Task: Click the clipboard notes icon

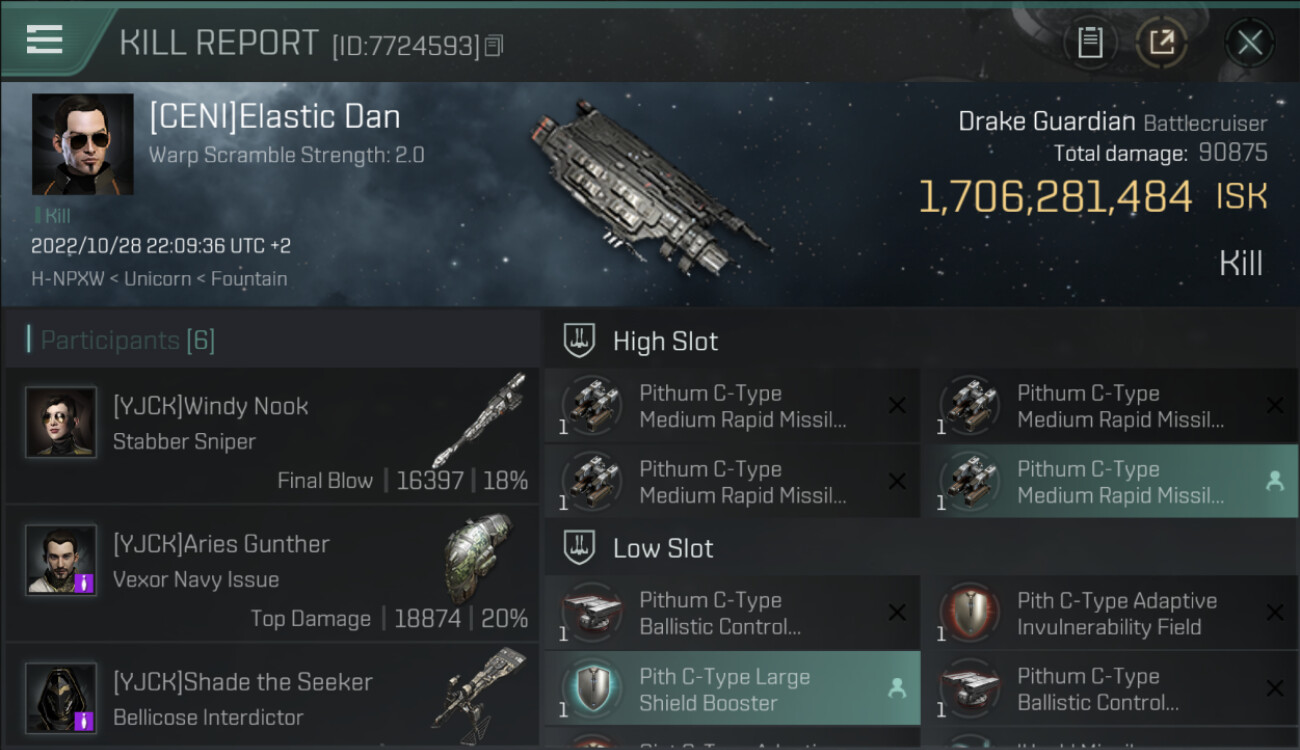Action: pyautogui.click(x=1090, y=43)
